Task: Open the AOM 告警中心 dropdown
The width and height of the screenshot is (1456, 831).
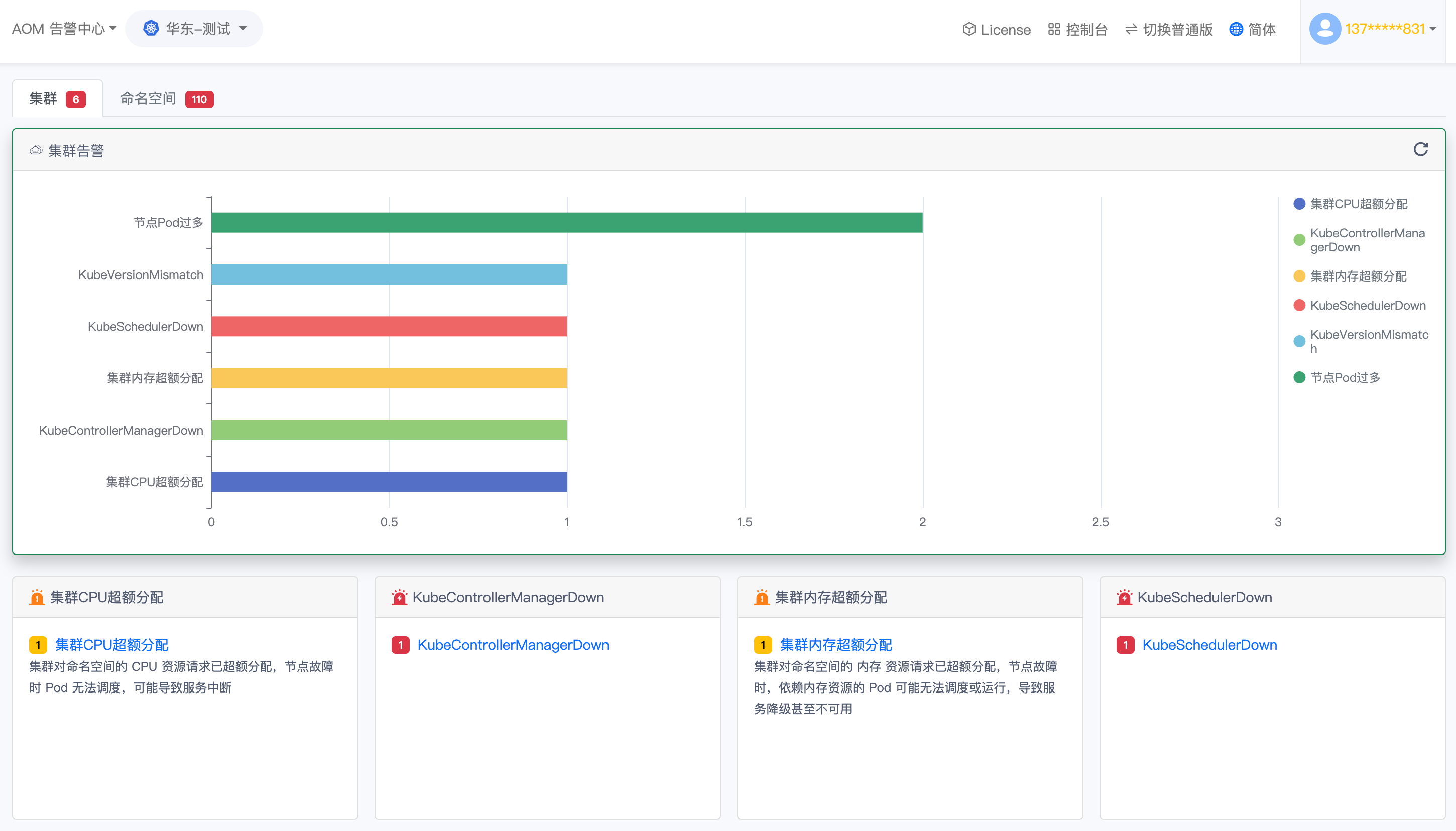Action: point(64,29)
